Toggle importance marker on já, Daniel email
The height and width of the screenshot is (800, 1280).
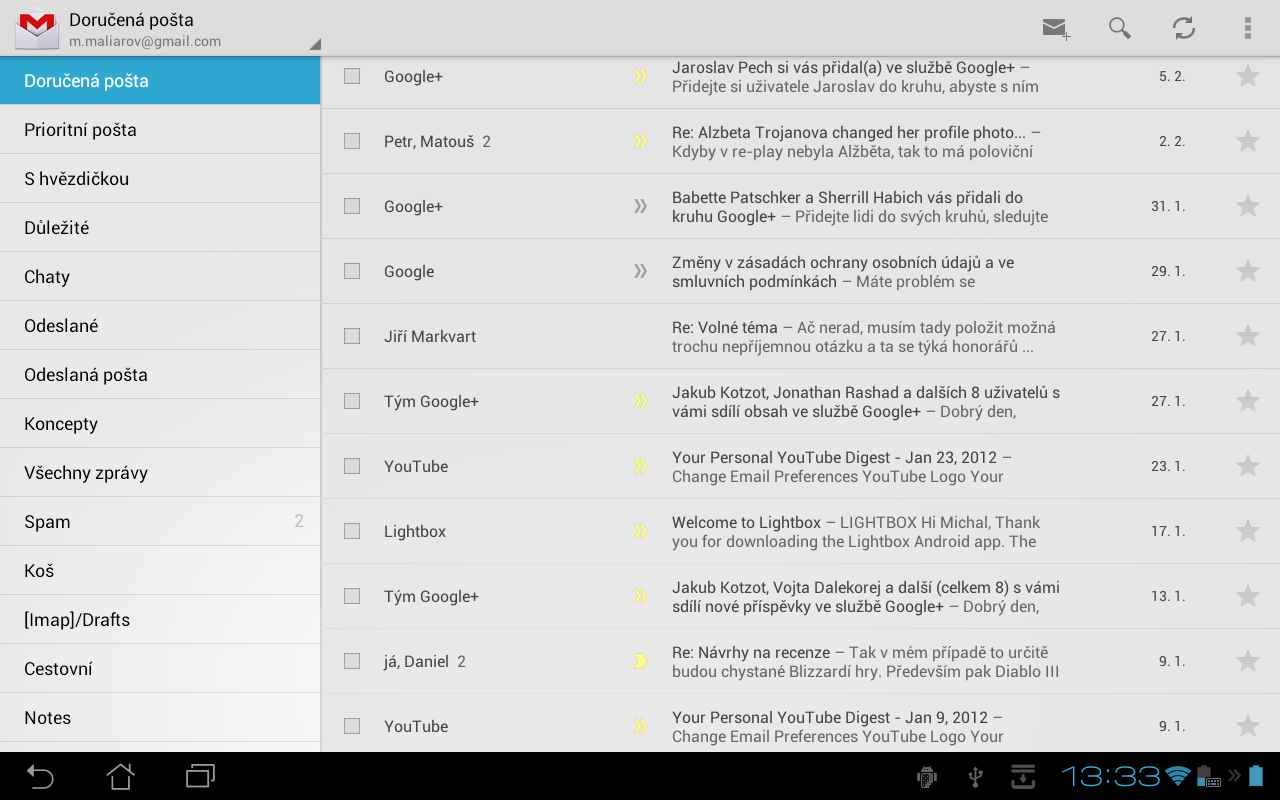tap(640, 661)
